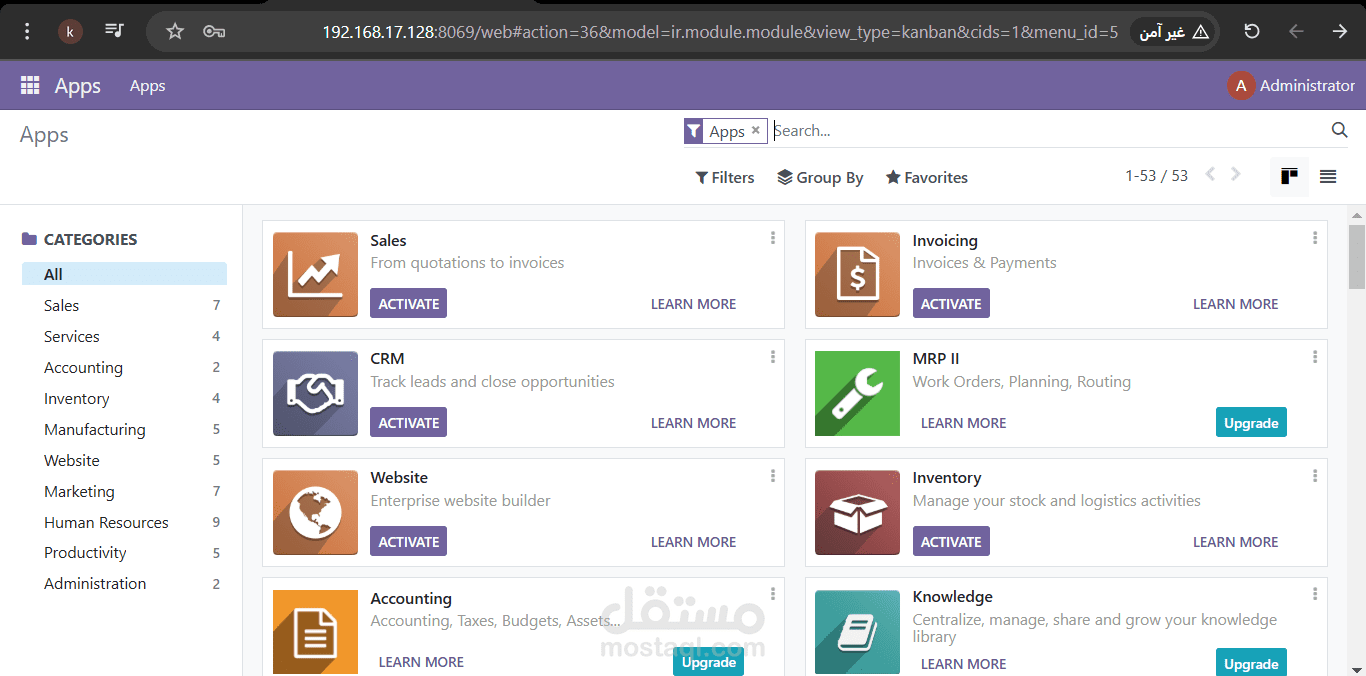Activate the Inventory app
The width and height of the screenshot is (1366, 676).
coord(951,542)
